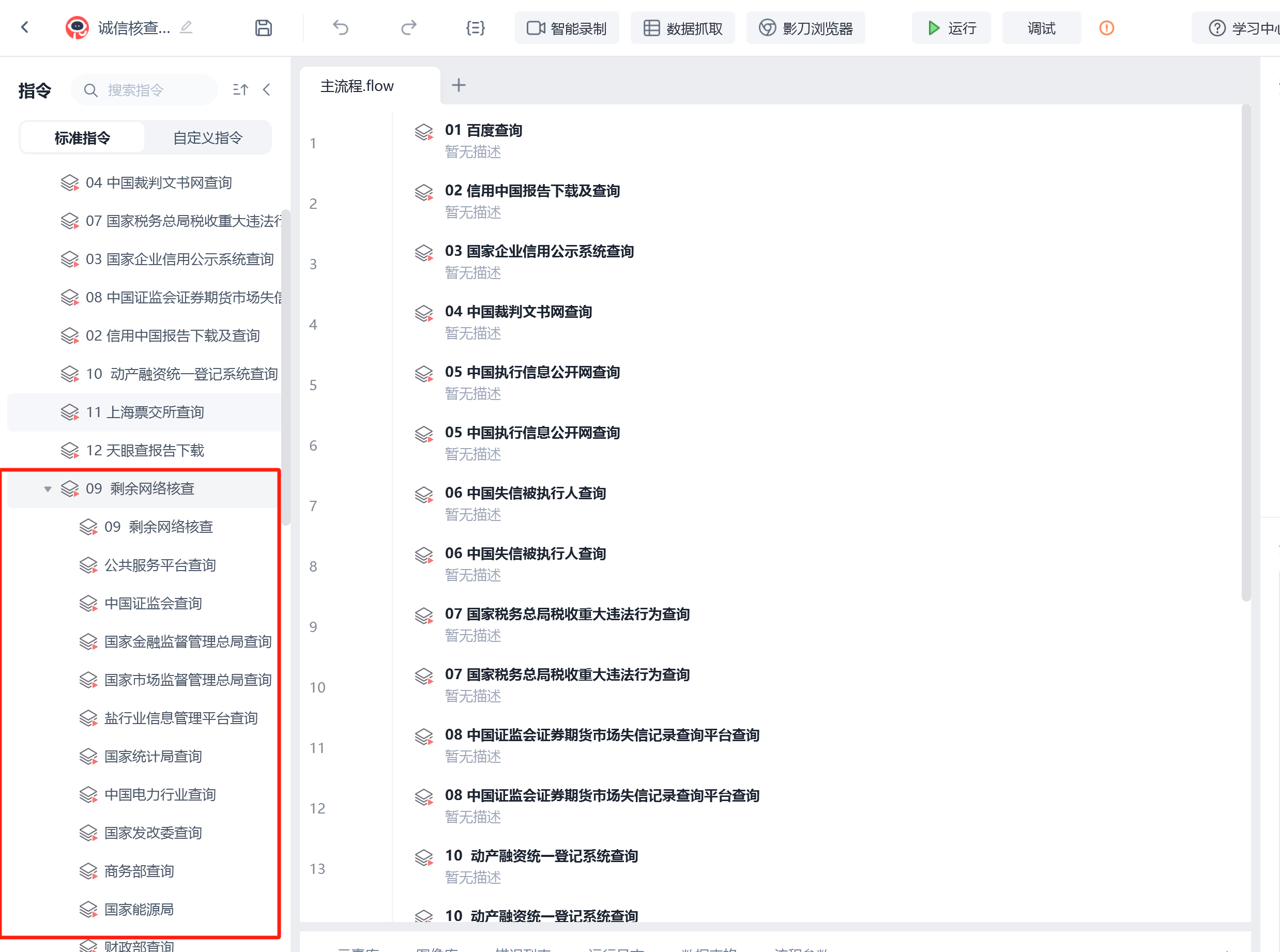This screenshot has width=1280, height=952.
Task: Switch to 标准指令 toggle
Action: coord(82,137)
